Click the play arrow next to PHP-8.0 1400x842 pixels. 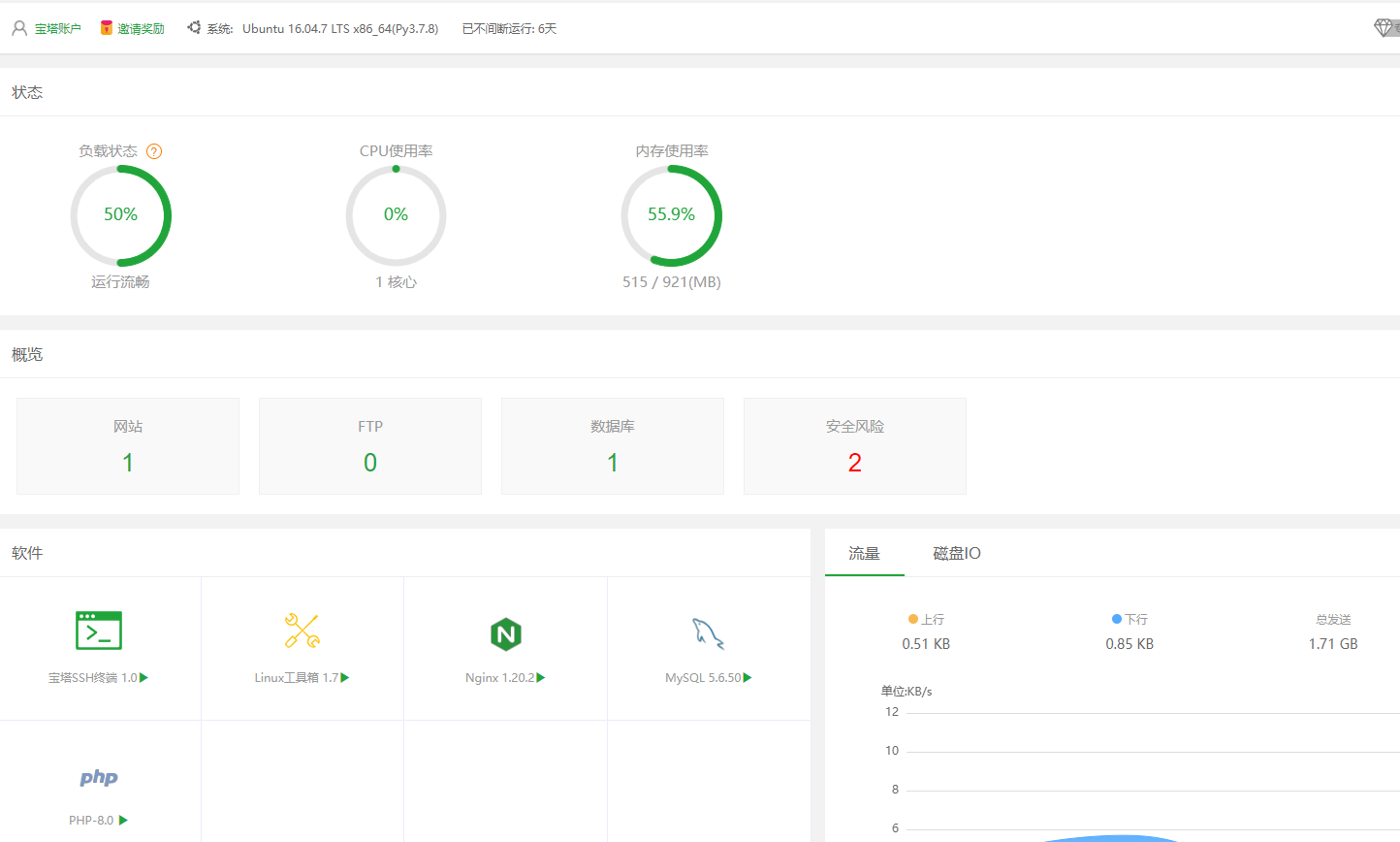pos(123,821)
